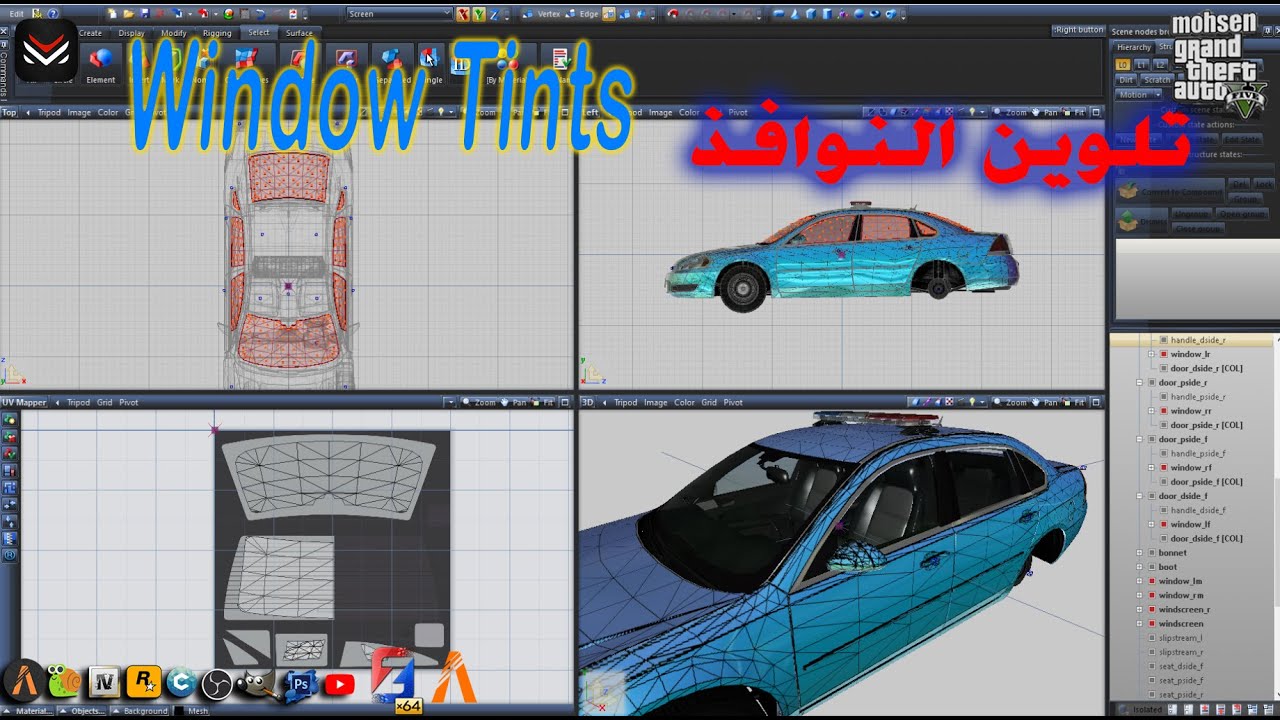Click the fourth UV Mapper side tool icon
Image resolution: width=1280 pixels, height=720 pixels.
coord(10,470)
